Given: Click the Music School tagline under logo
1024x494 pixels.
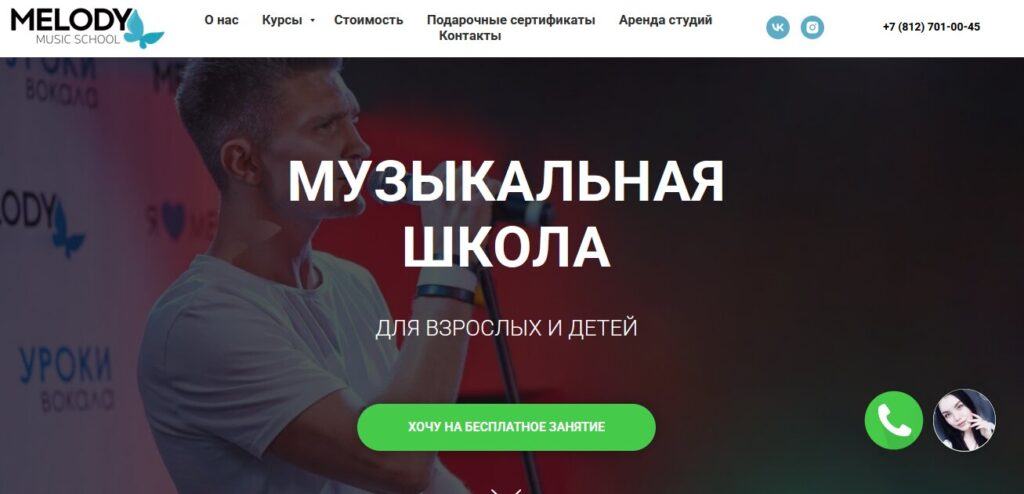Looking at the screenshot, I should click(x=78, y=39).
